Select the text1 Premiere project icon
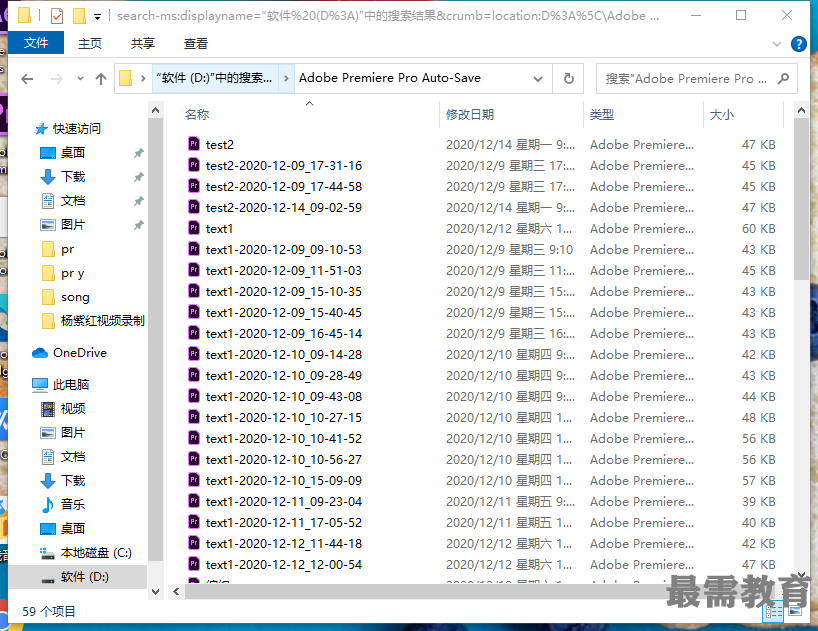 click(x=194, y=228)
